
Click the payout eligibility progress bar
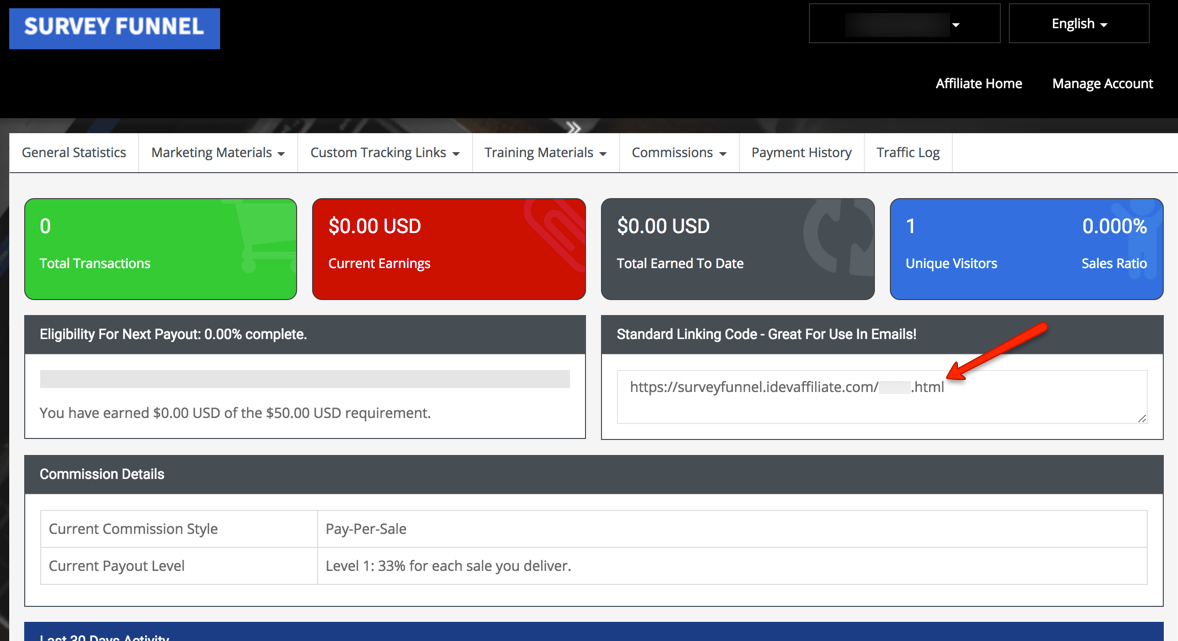point(304,379)
